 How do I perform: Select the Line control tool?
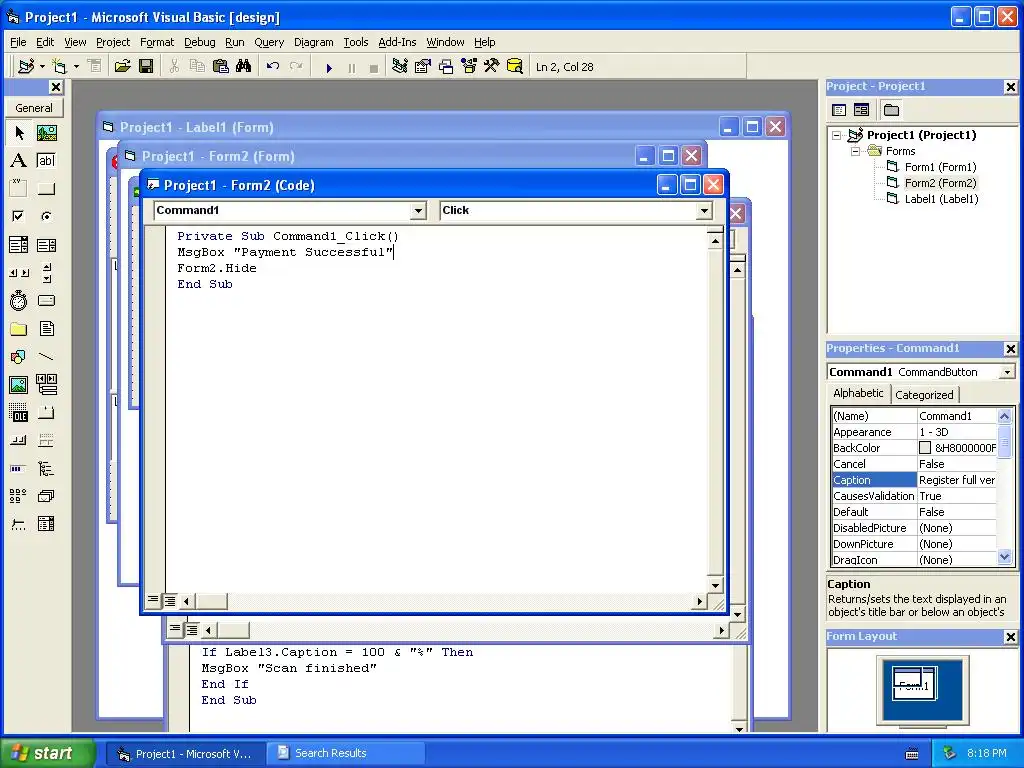[46, 357]
